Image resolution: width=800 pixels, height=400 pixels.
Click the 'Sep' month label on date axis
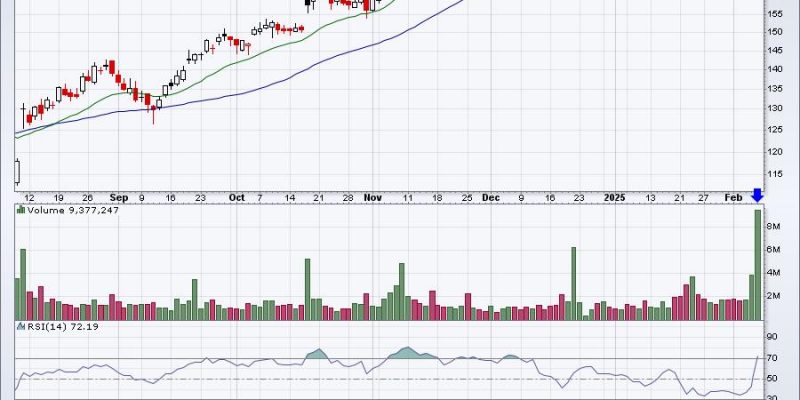coord(119,197)
